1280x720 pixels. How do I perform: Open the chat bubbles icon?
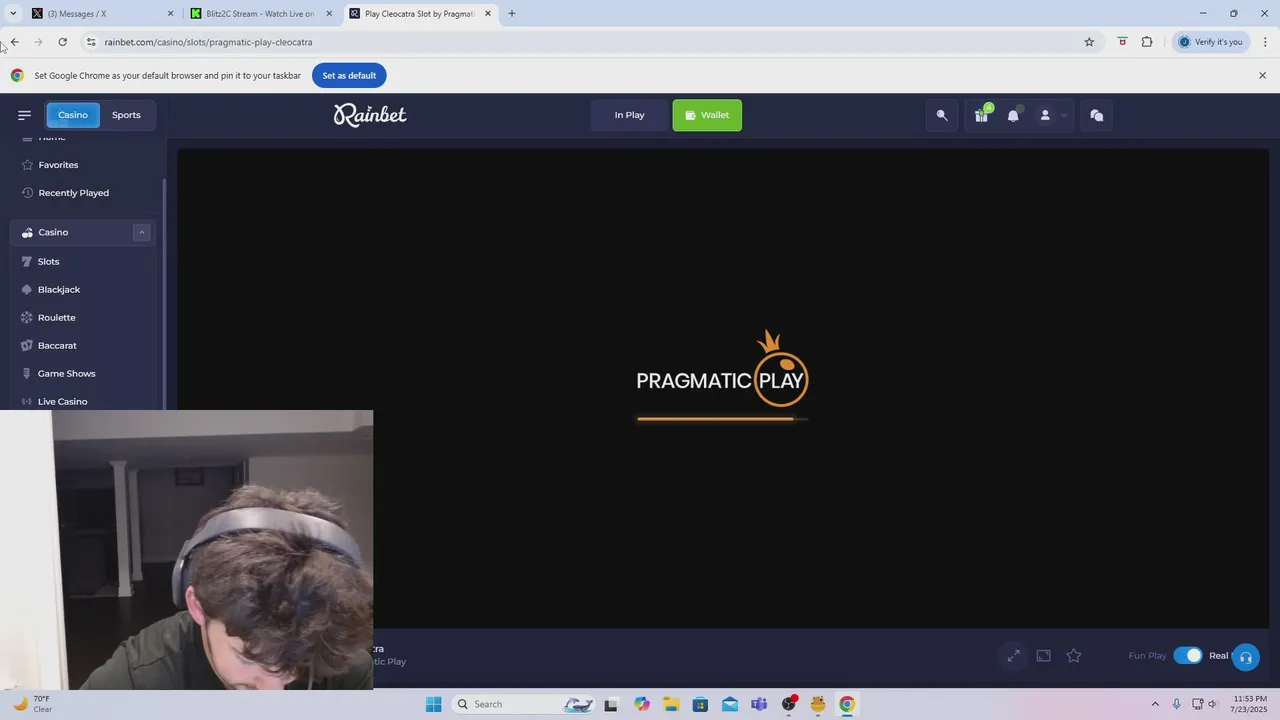click(1097, 115)
